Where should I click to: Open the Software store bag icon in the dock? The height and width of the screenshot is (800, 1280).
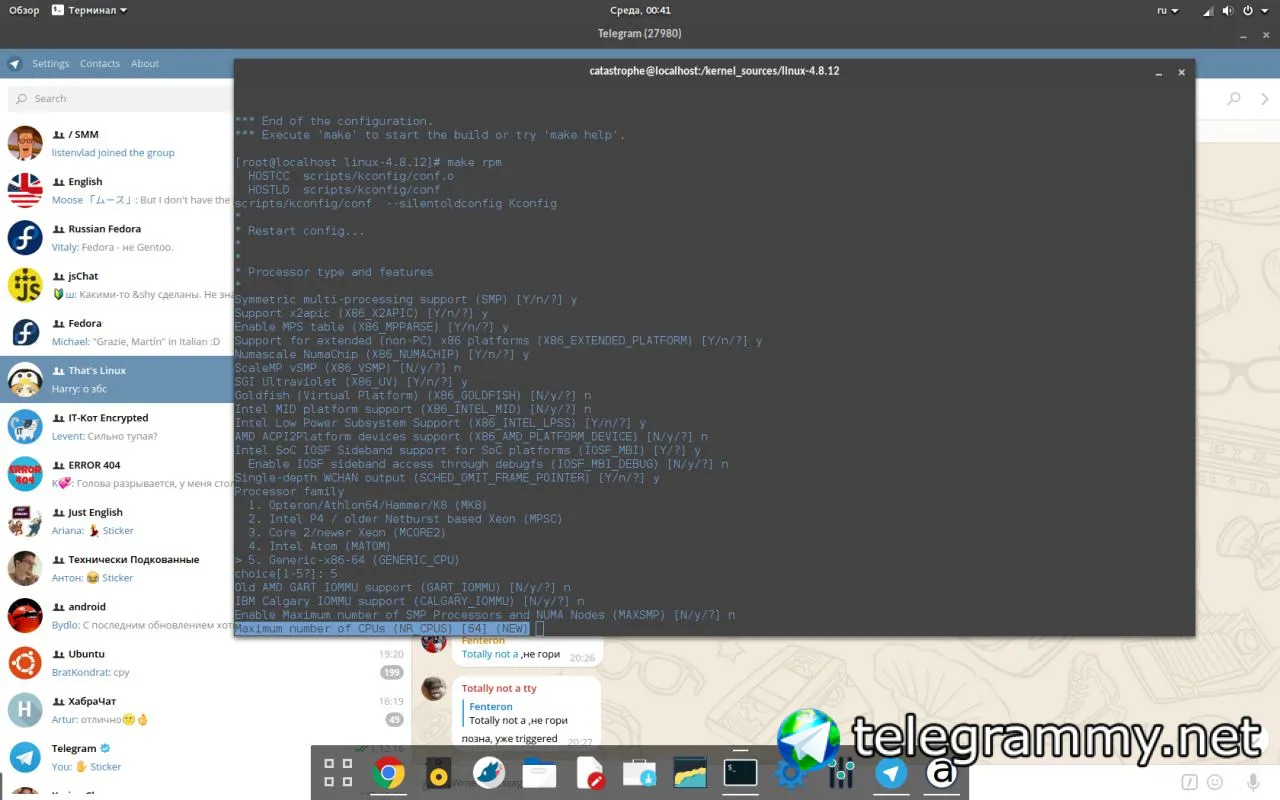pos(639,773)
